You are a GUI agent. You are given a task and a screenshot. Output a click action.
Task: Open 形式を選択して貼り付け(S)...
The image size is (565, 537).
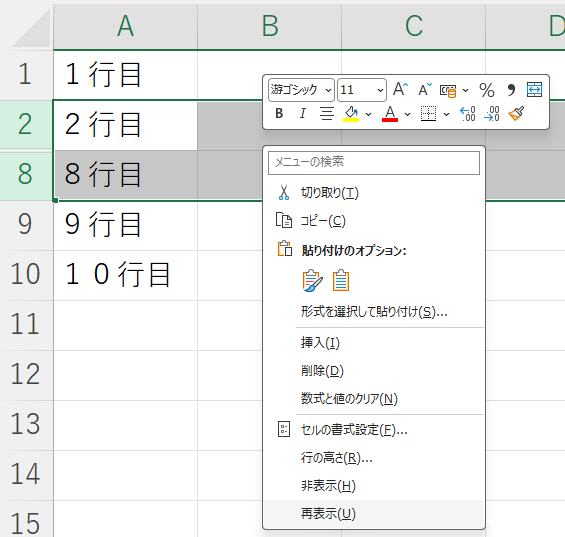tap(374, 311)
